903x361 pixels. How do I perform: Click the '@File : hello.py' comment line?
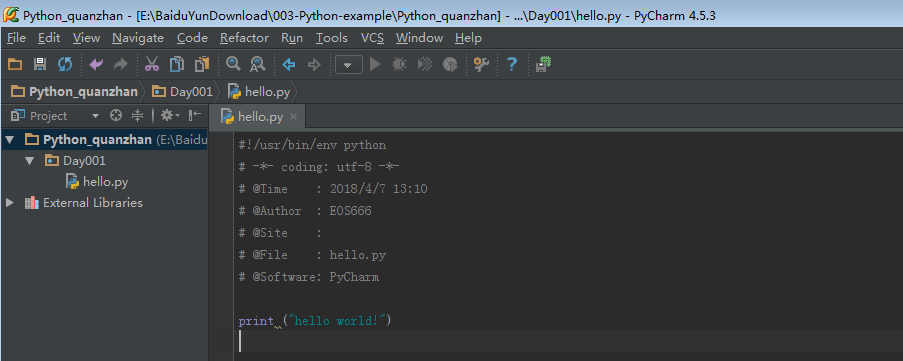click(x=313, y=254)
